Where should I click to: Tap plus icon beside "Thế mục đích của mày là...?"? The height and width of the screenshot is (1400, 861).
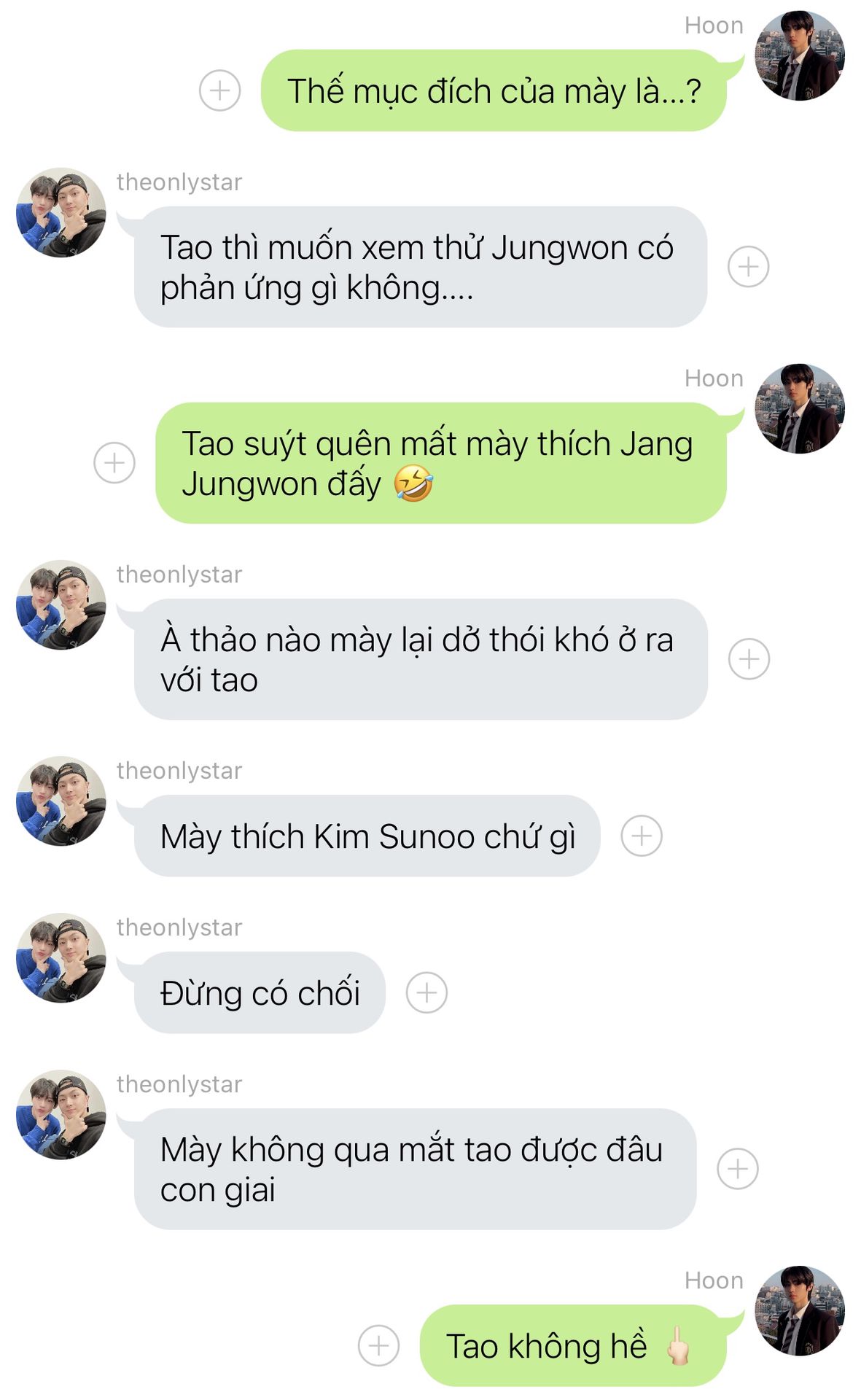click(x=219, y=90)
